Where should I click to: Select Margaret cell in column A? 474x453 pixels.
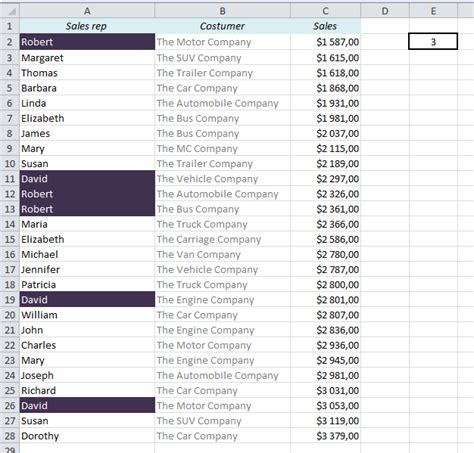click(87, 58)
